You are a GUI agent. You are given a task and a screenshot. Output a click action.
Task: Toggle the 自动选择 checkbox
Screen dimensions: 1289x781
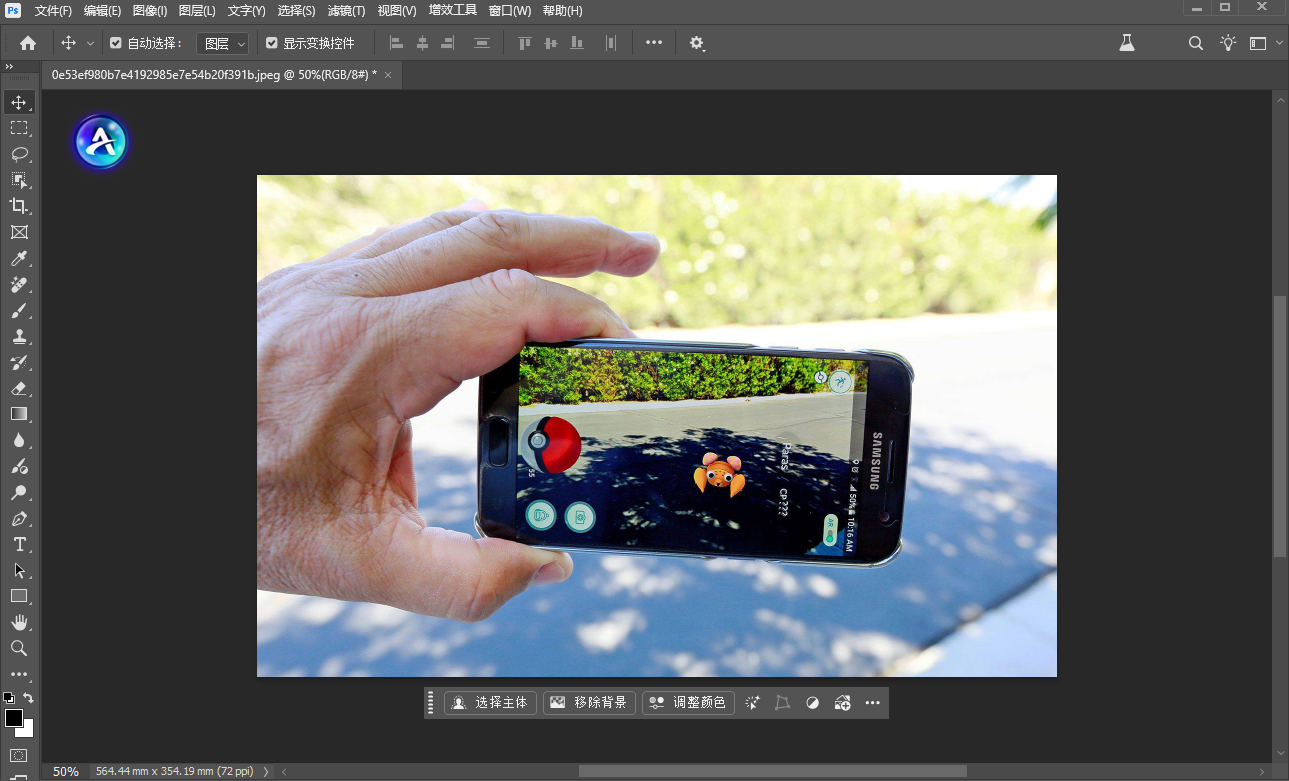tap(116, 43)
